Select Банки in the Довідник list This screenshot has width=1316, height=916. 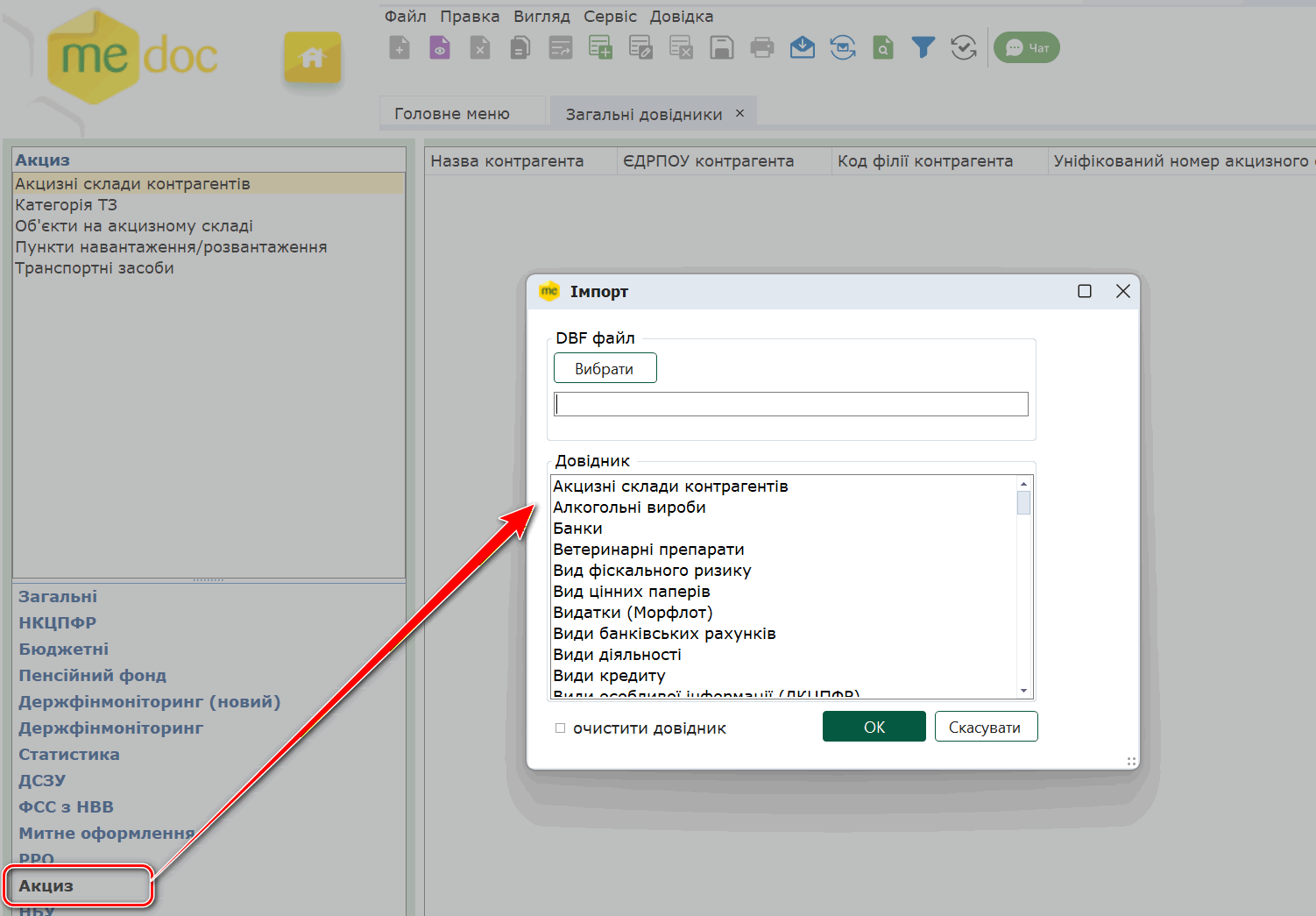point(578,529)
